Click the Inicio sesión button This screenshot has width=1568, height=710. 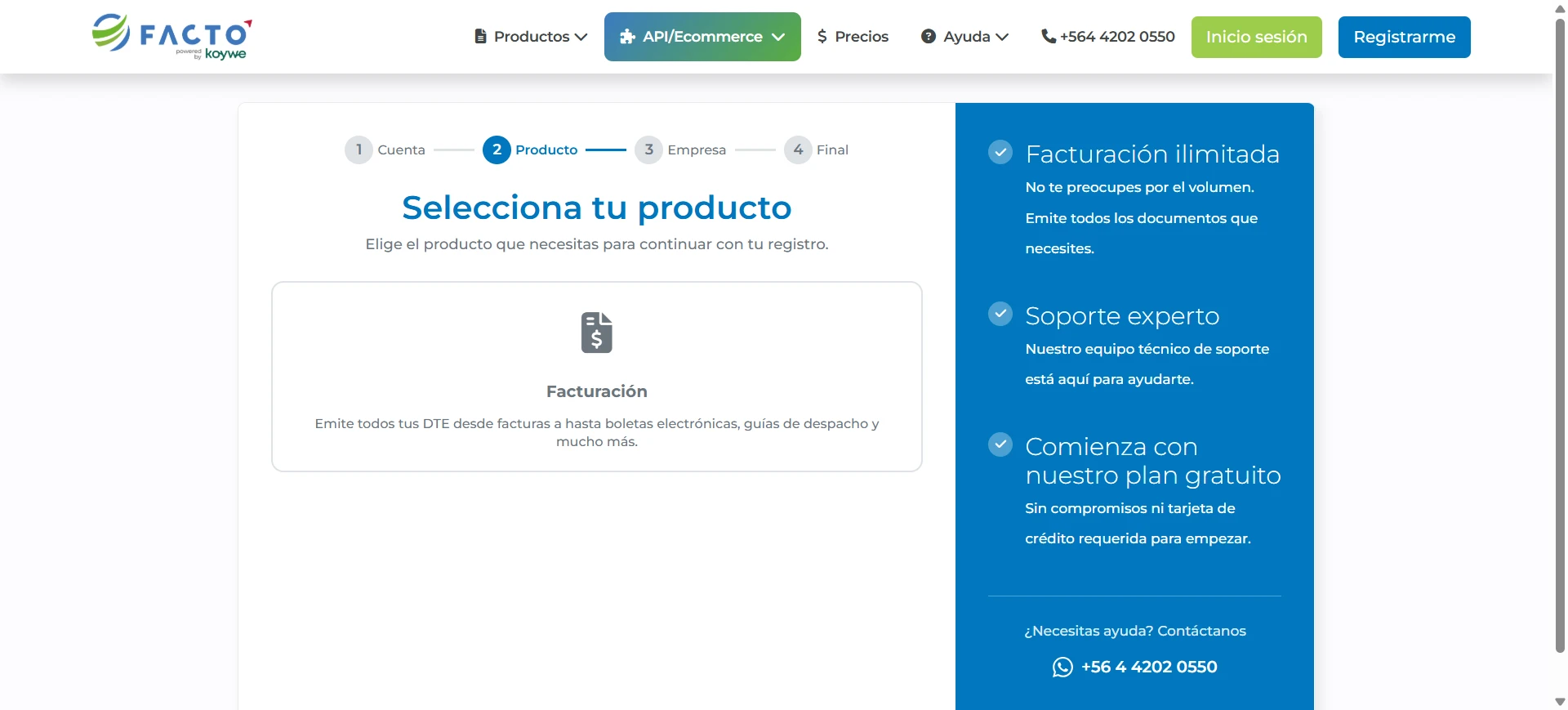tap(1257, 37)
